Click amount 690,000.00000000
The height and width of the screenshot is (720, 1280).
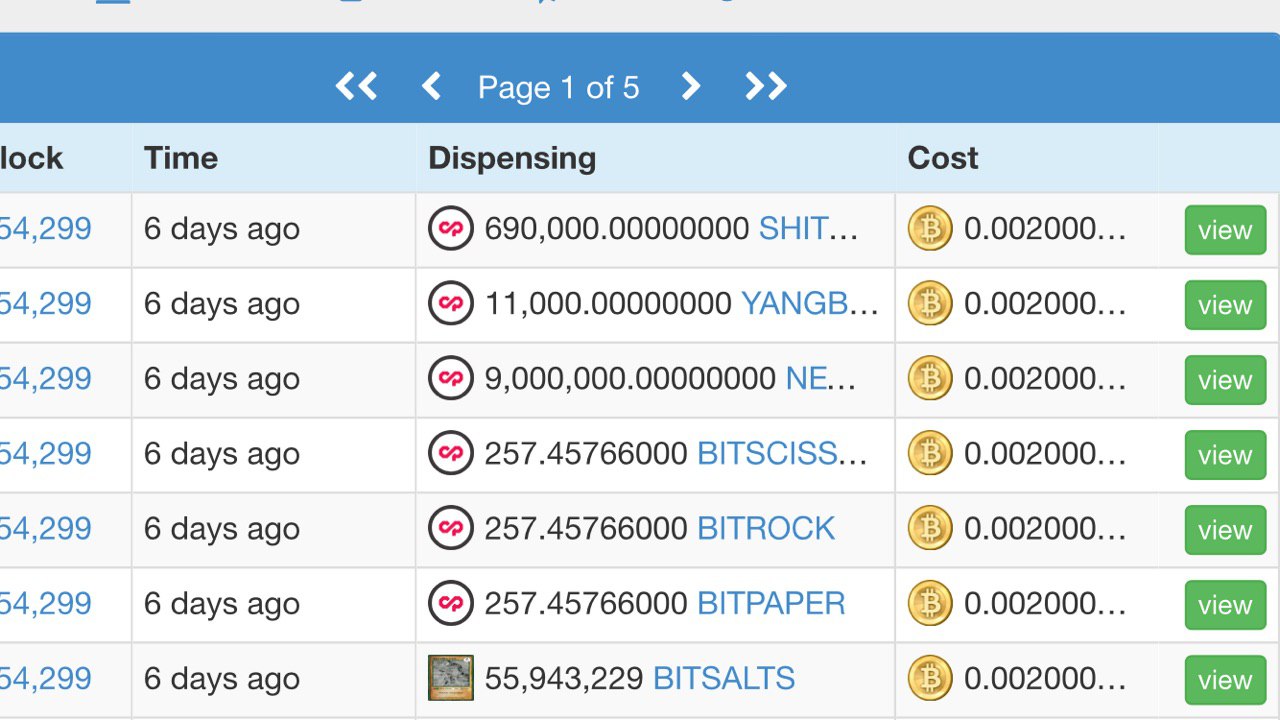tap(617, 229)
